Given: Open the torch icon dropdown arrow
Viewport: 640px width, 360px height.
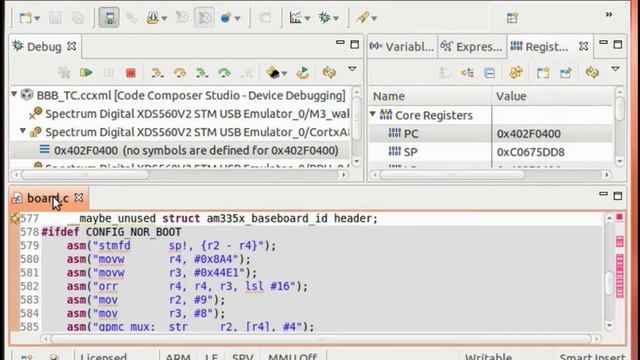Looking at the screenshot, I should (374, 18).
